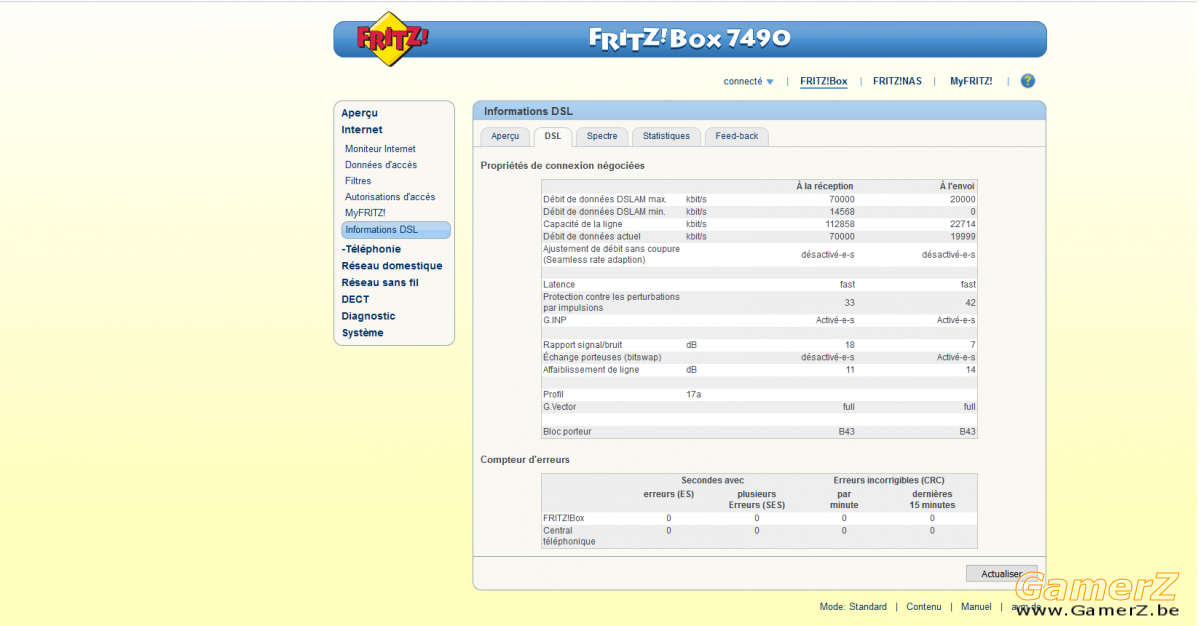This screenshot has height=626, width=1200.
Task: Open Autorisations d'accès in sidebar
Action: coord(390,197)
